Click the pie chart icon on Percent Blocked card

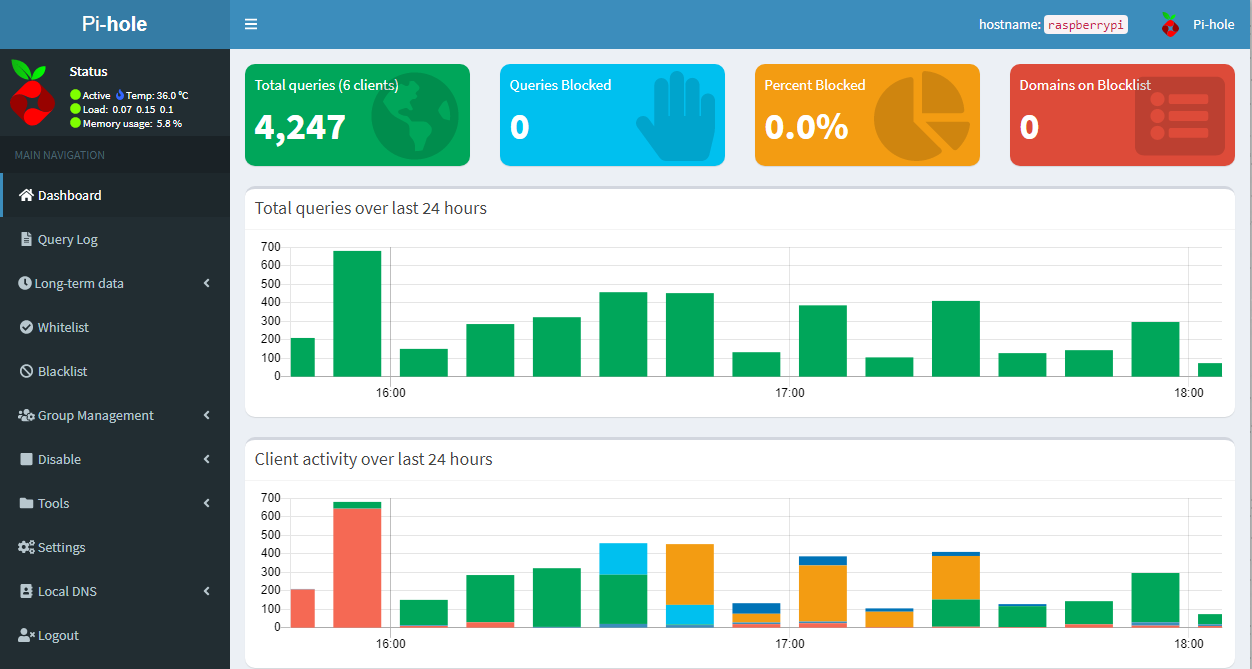(922, 116)
